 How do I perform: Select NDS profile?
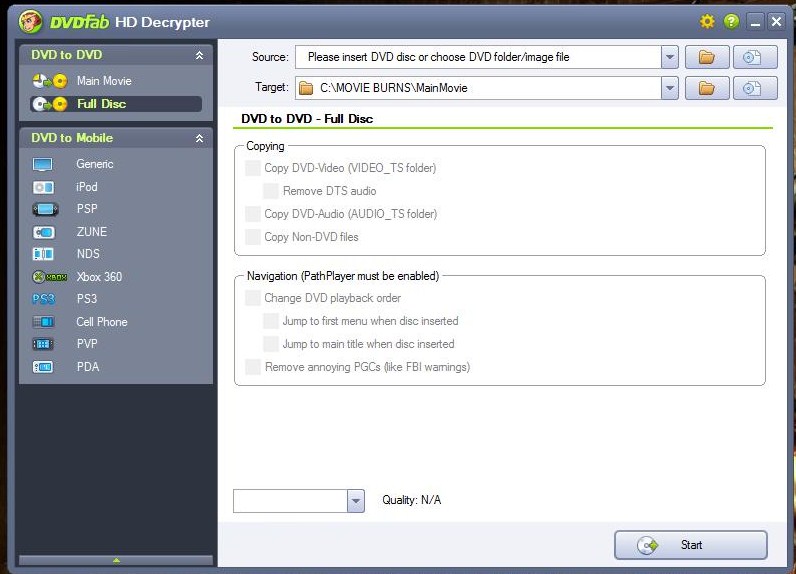[x=88, y=254]
